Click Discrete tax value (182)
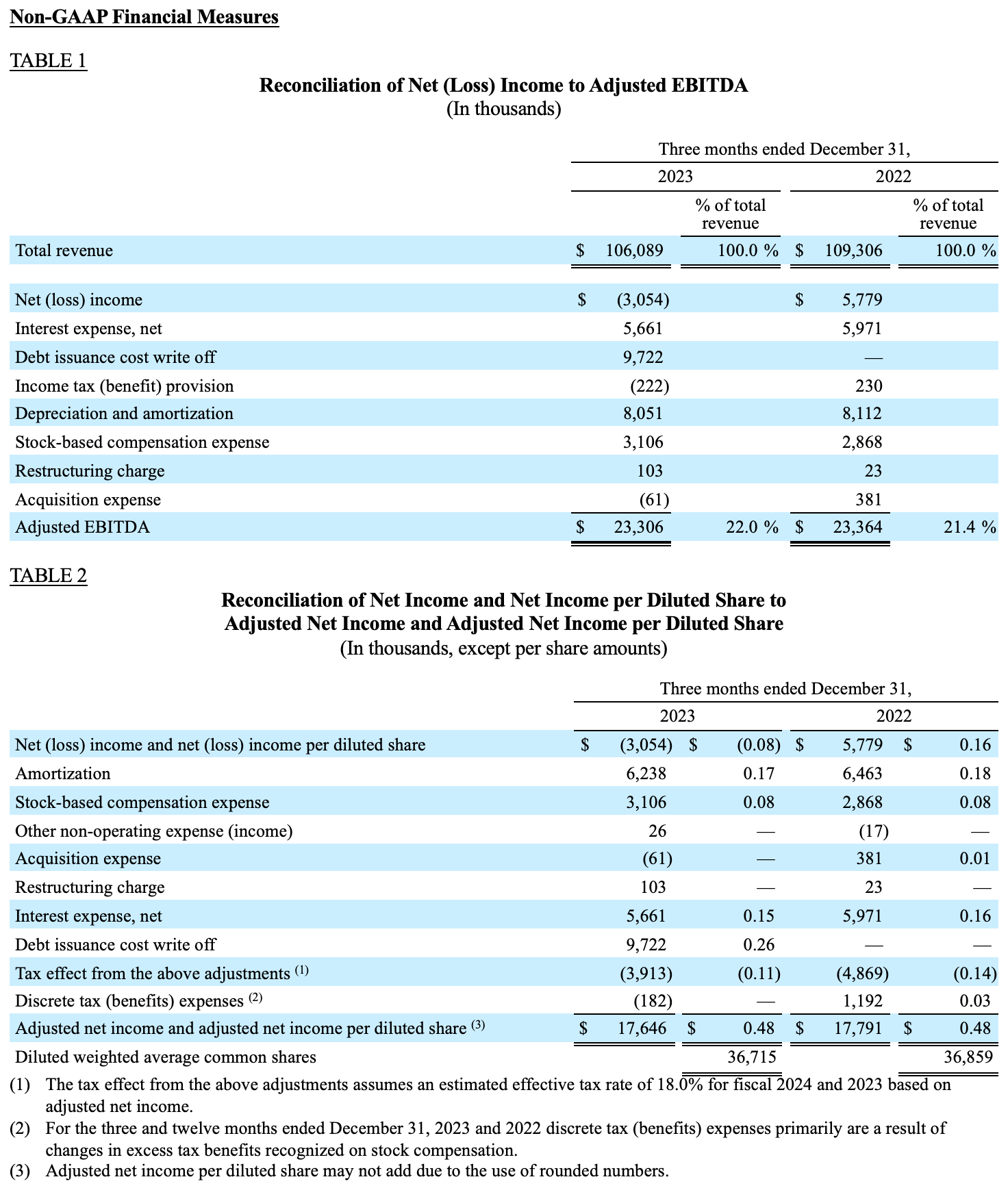 [653, 1001]
